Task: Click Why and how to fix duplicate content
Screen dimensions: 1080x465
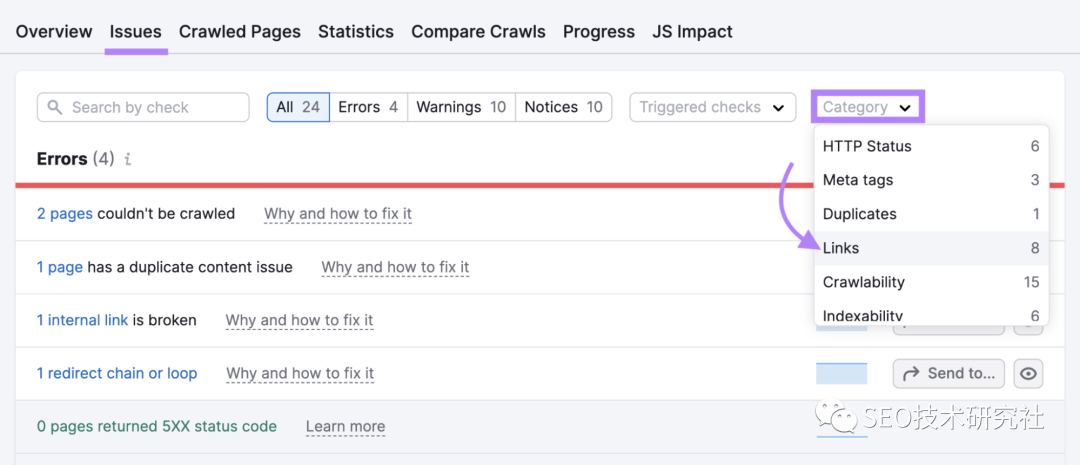Action: (x=395, y=267)
